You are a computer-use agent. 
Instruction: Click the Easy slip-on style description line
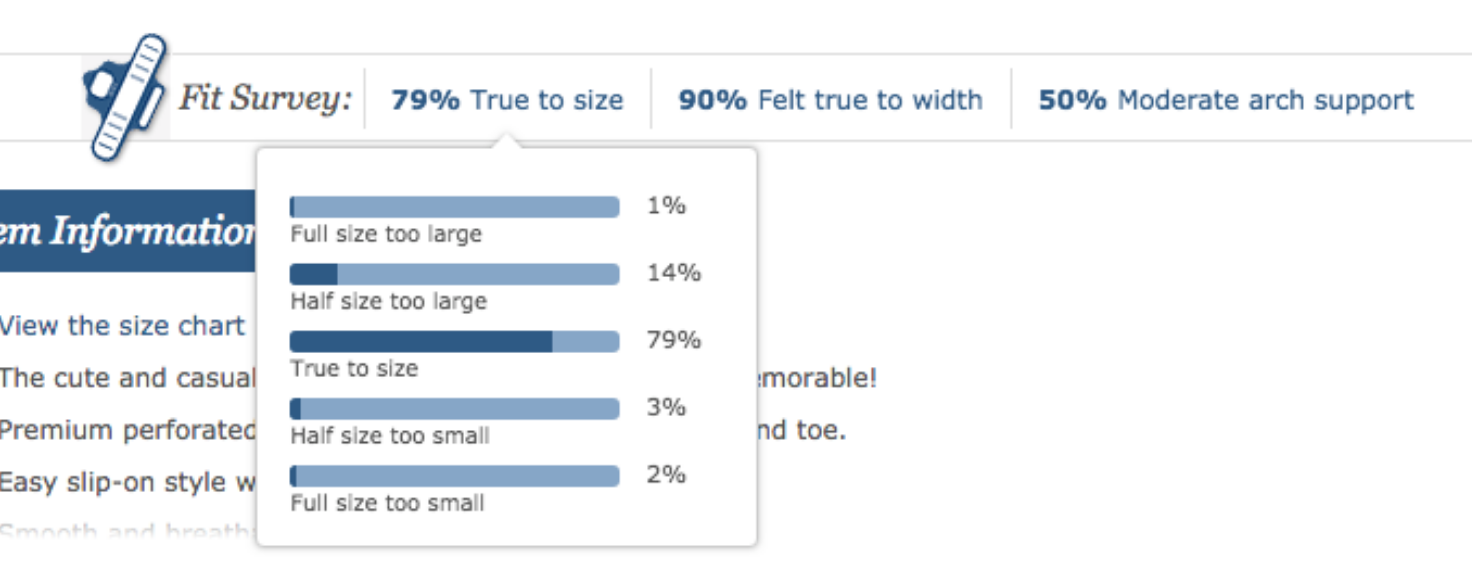128,482
